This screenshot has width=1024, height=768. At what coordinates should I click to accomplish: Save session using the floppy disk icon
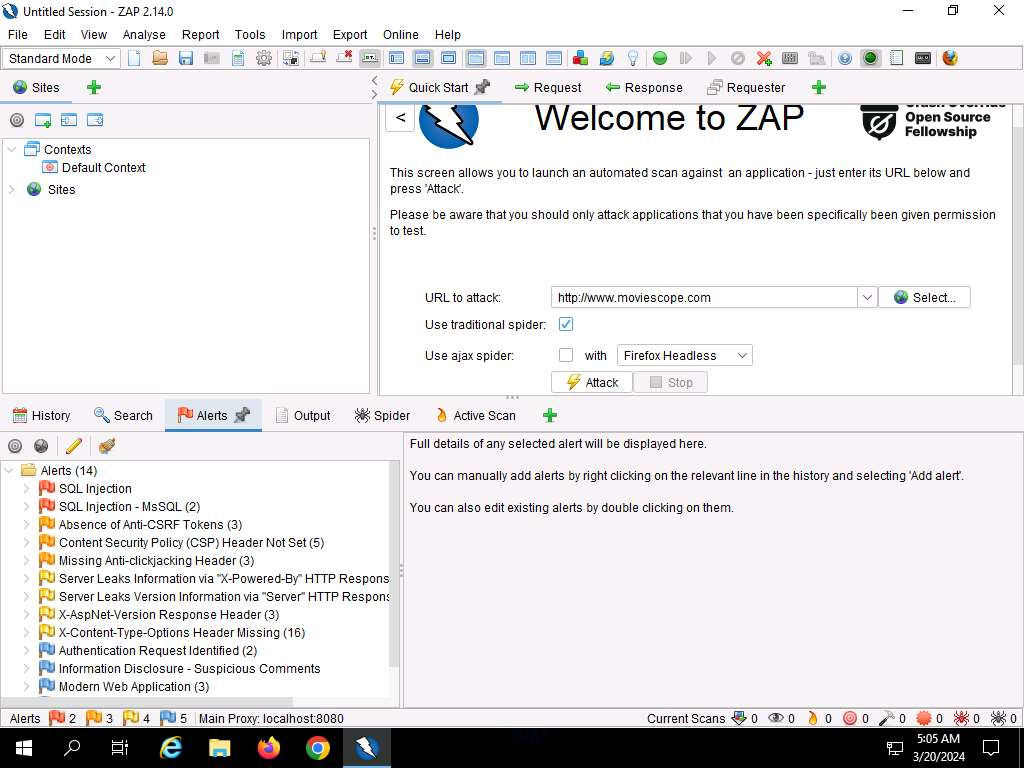pyautogui.click(x=186, y=58)
